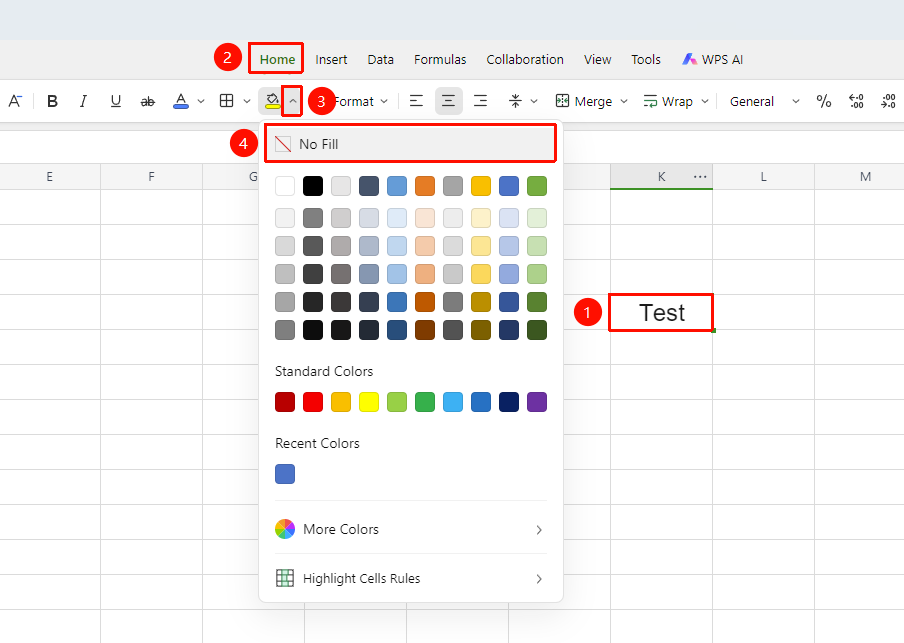Open the Merge dropdown arrow
The width and height of the screenshot is (904, 643).
[624, 101]
